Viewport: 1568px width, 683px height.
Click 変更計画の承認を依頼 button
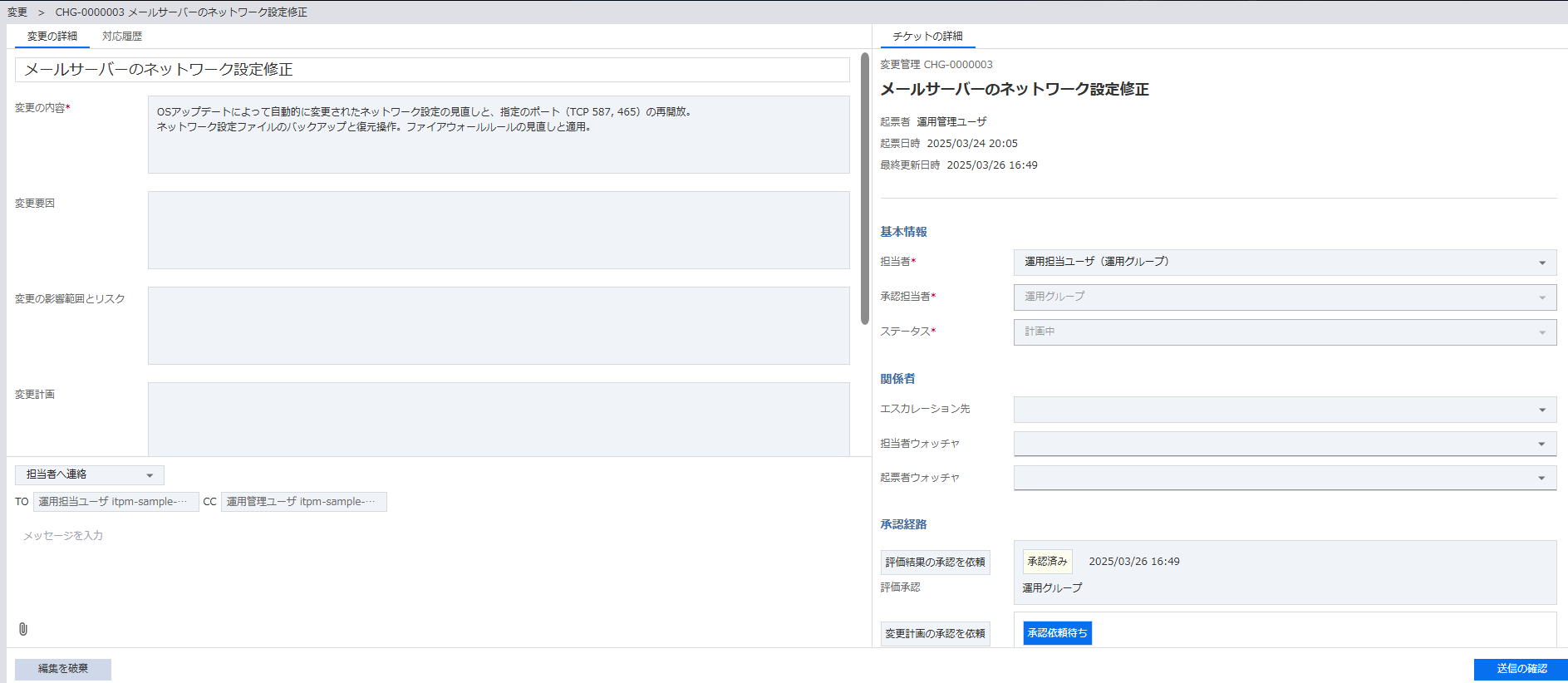[x=935, y=634]
